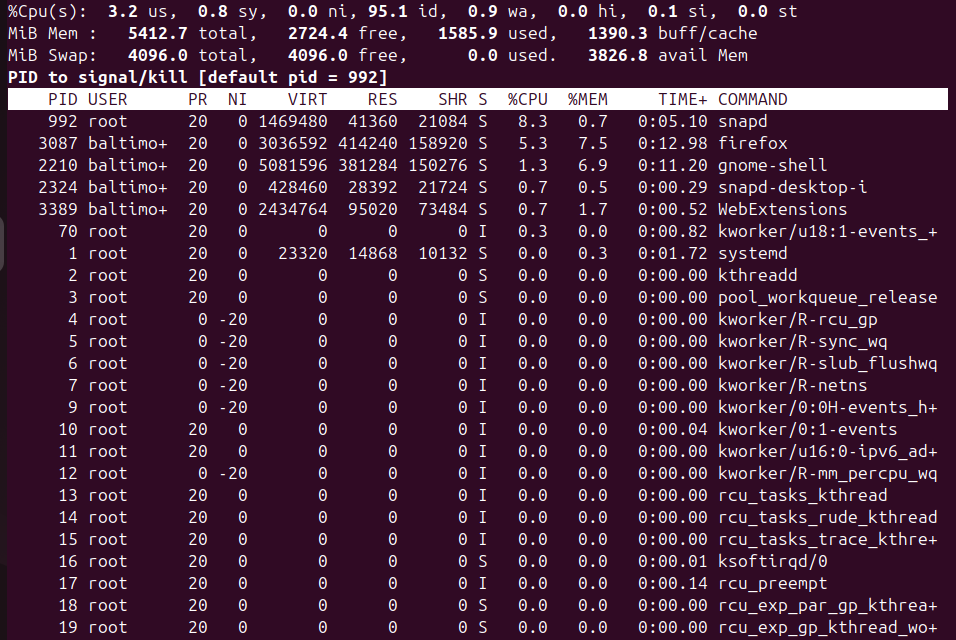956x640 pixels.
Task: Click the 0:12.98 TIME+ value
Action: pyautogui.click(x=672, y=143)
